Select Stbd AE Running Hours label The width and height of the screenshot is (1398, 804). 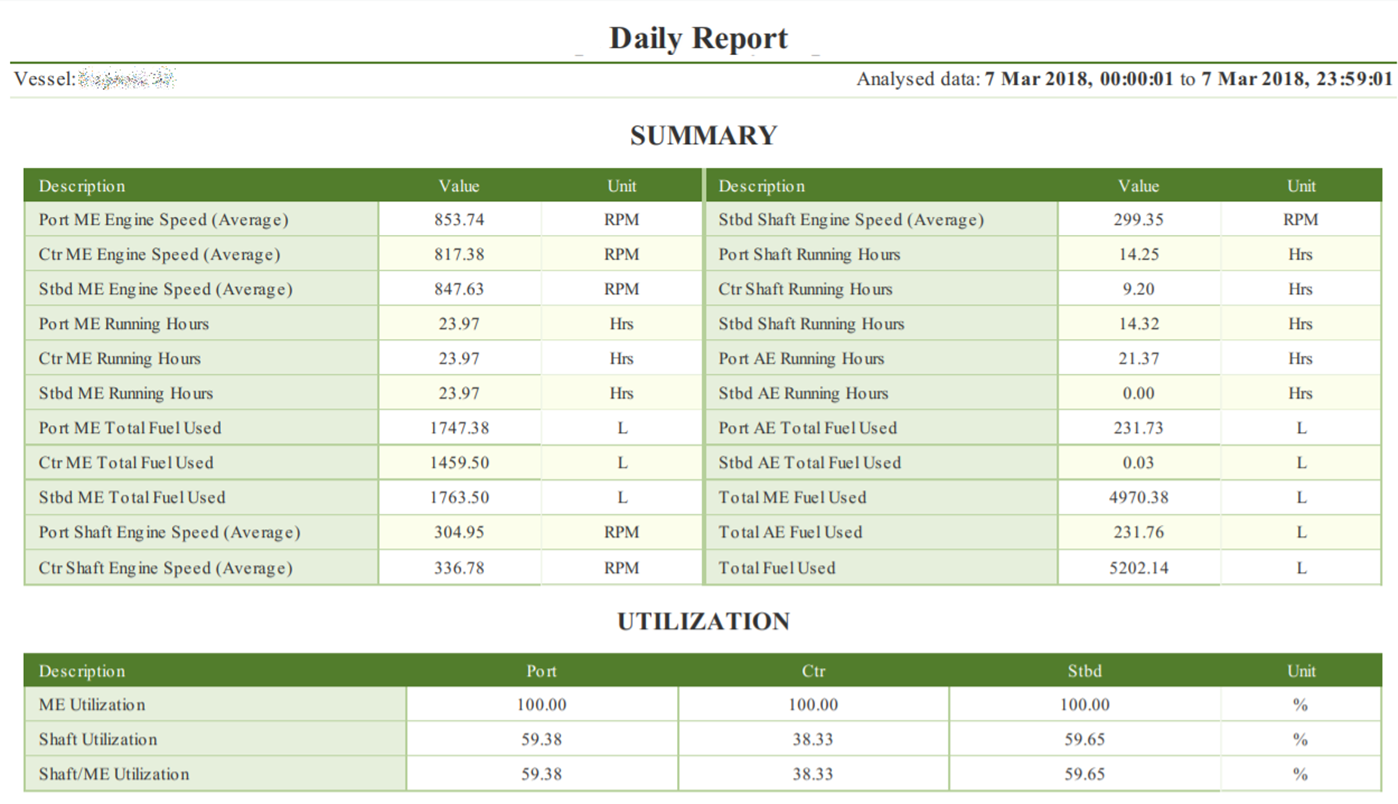[803, 394]
